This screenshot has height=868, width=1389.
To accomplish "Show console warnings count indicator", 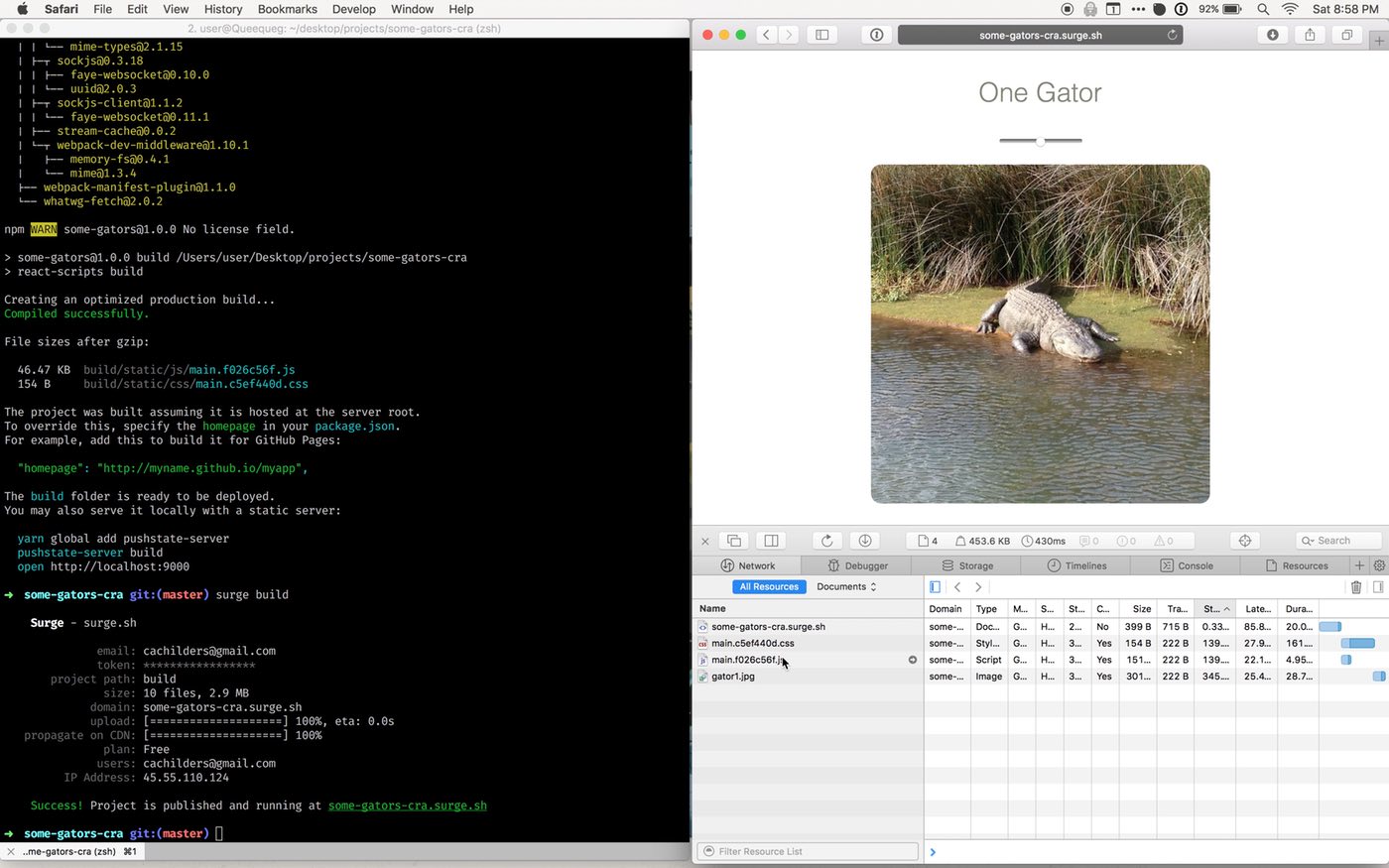I will (1164, 541).
